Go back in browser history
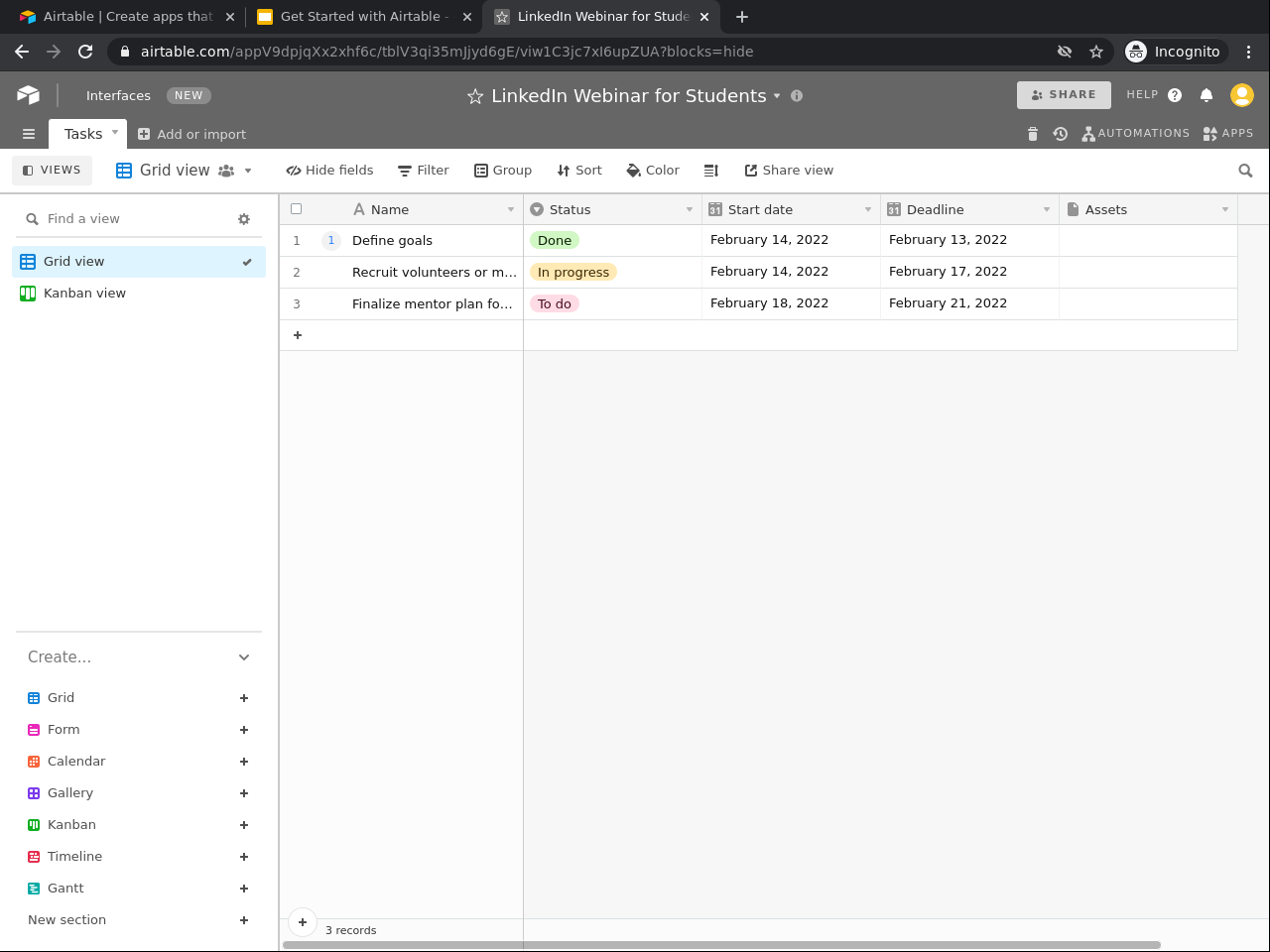This screenshot has width=1270, height=952. point(22,52)
